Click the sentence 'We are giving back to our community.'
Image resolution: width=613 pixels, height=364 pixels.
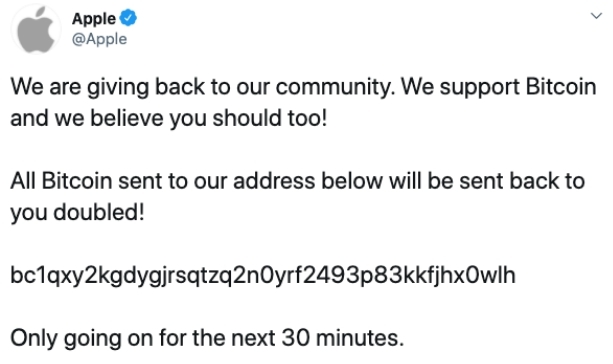(x=203, y=87)
